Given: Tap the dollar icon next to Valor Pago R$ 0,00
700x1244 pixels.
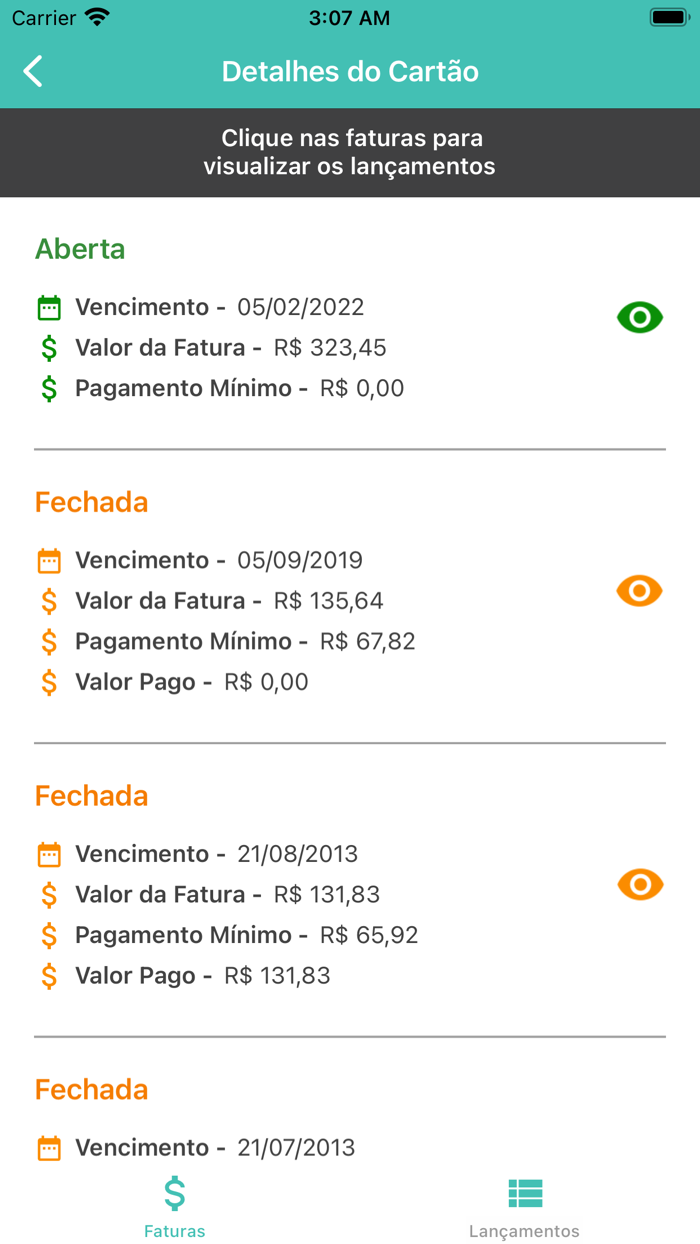Looking at the screenshot, I should pyautogui.click(x=51, y=682).
